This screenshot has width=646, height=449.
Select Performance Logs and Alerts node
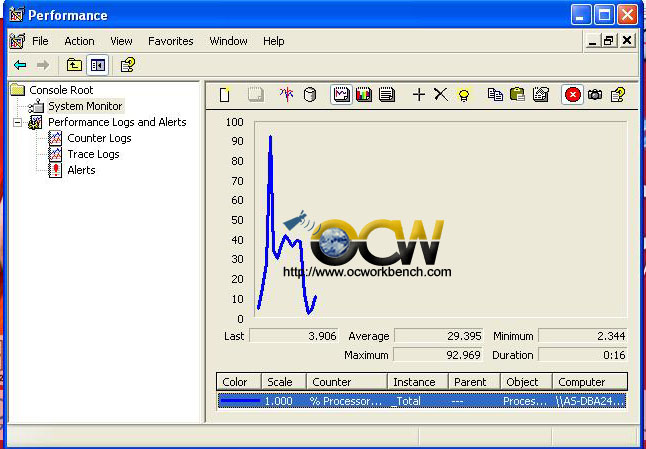point(117,122)
